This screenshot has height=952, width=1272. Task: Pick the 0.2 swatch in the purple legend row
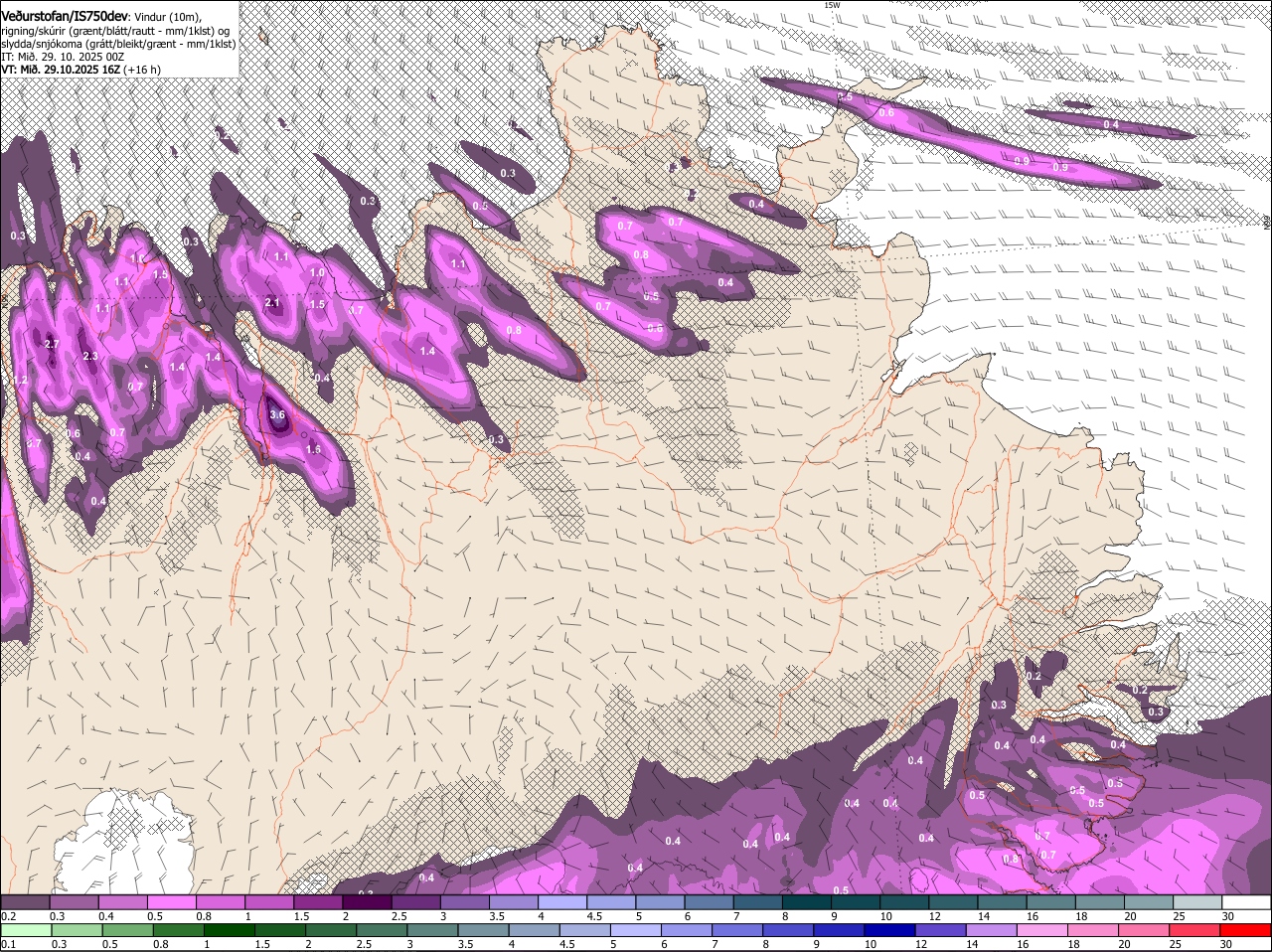[25, 902]
